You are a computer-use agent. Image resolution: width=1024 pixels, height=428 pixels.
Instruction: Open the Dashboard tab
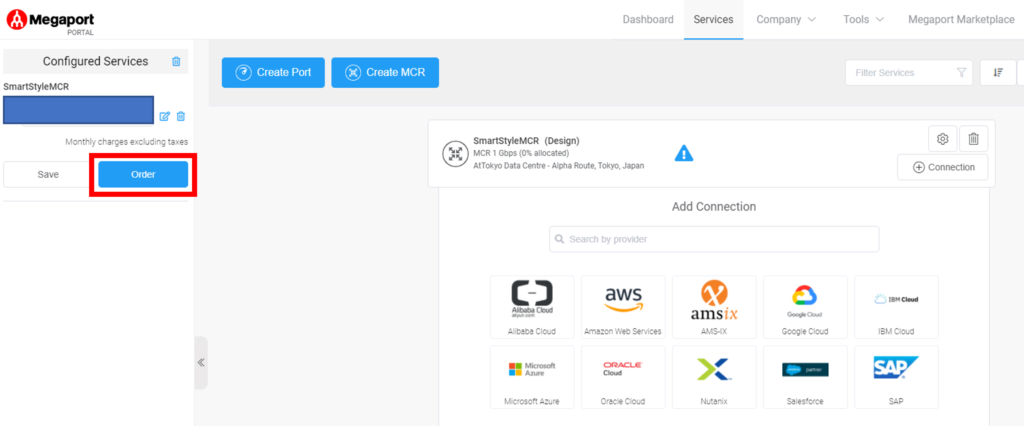[x=648, y=20]
